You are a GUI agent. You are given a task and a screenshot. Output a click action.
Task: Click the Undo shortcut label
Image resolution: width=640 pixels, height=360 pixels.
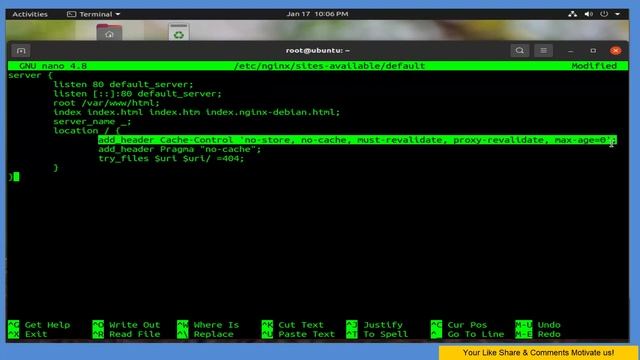549,325
